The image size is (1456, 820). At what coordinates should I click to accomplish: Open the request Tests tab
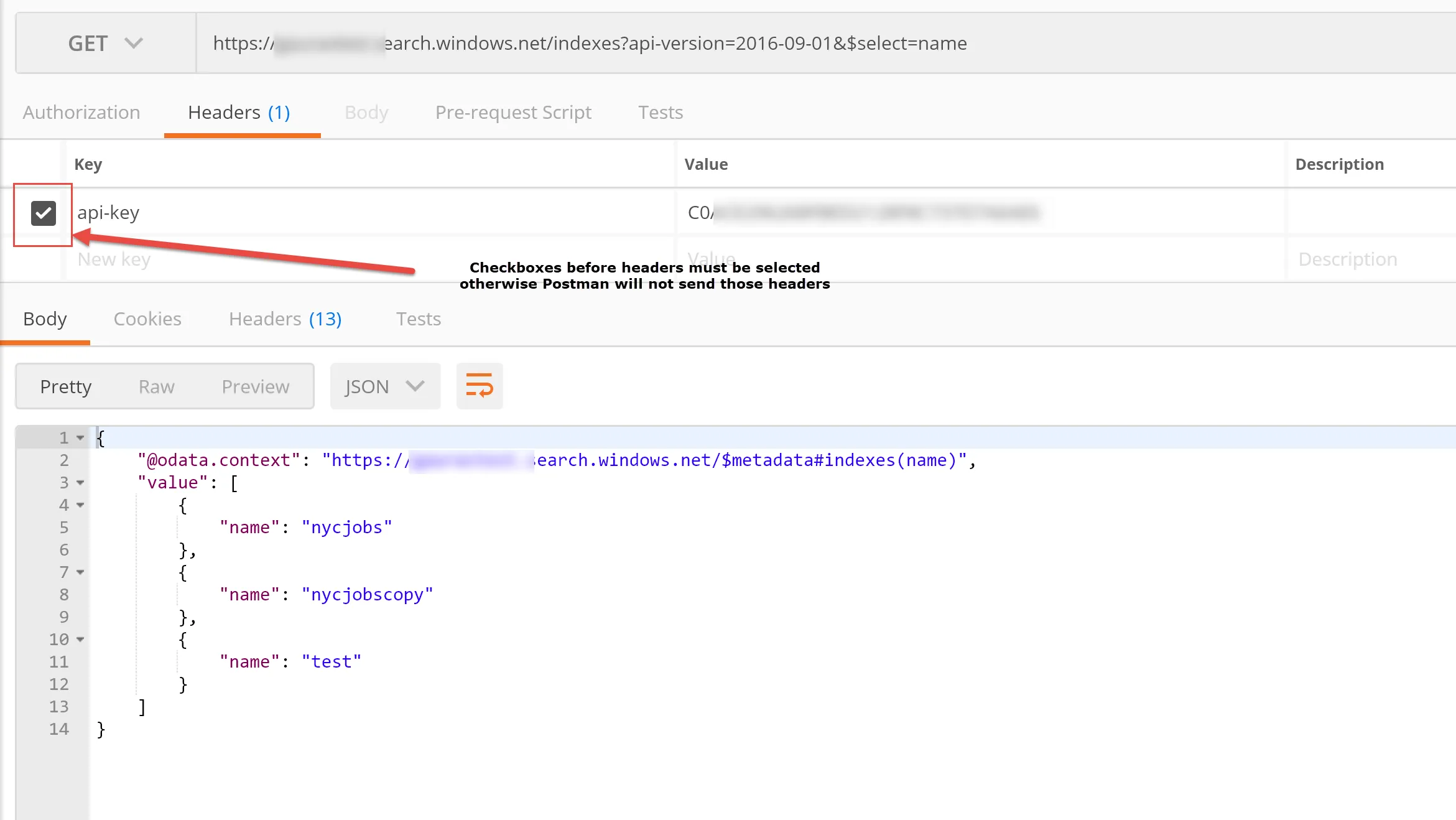661,113
